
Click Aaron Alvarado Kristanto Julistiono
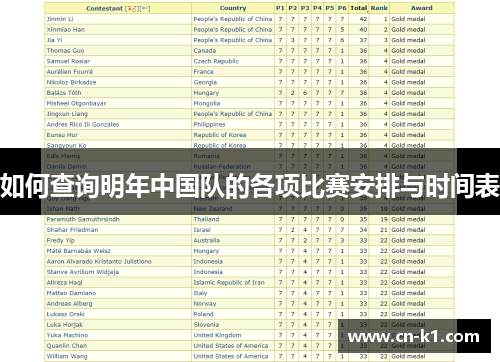tap(99, 261)
